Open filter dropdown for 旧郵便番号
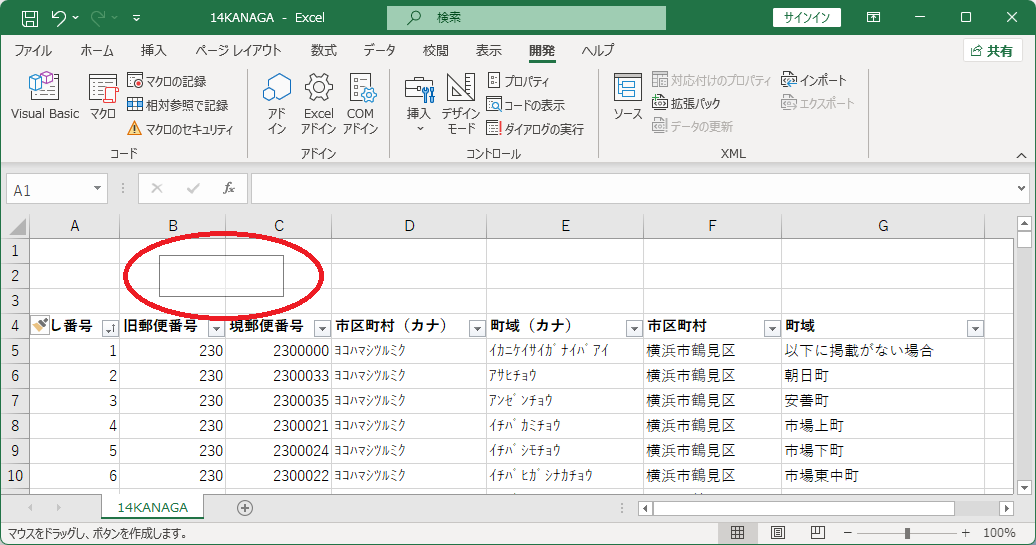1036x545 pixels. [x=216, y=328]
